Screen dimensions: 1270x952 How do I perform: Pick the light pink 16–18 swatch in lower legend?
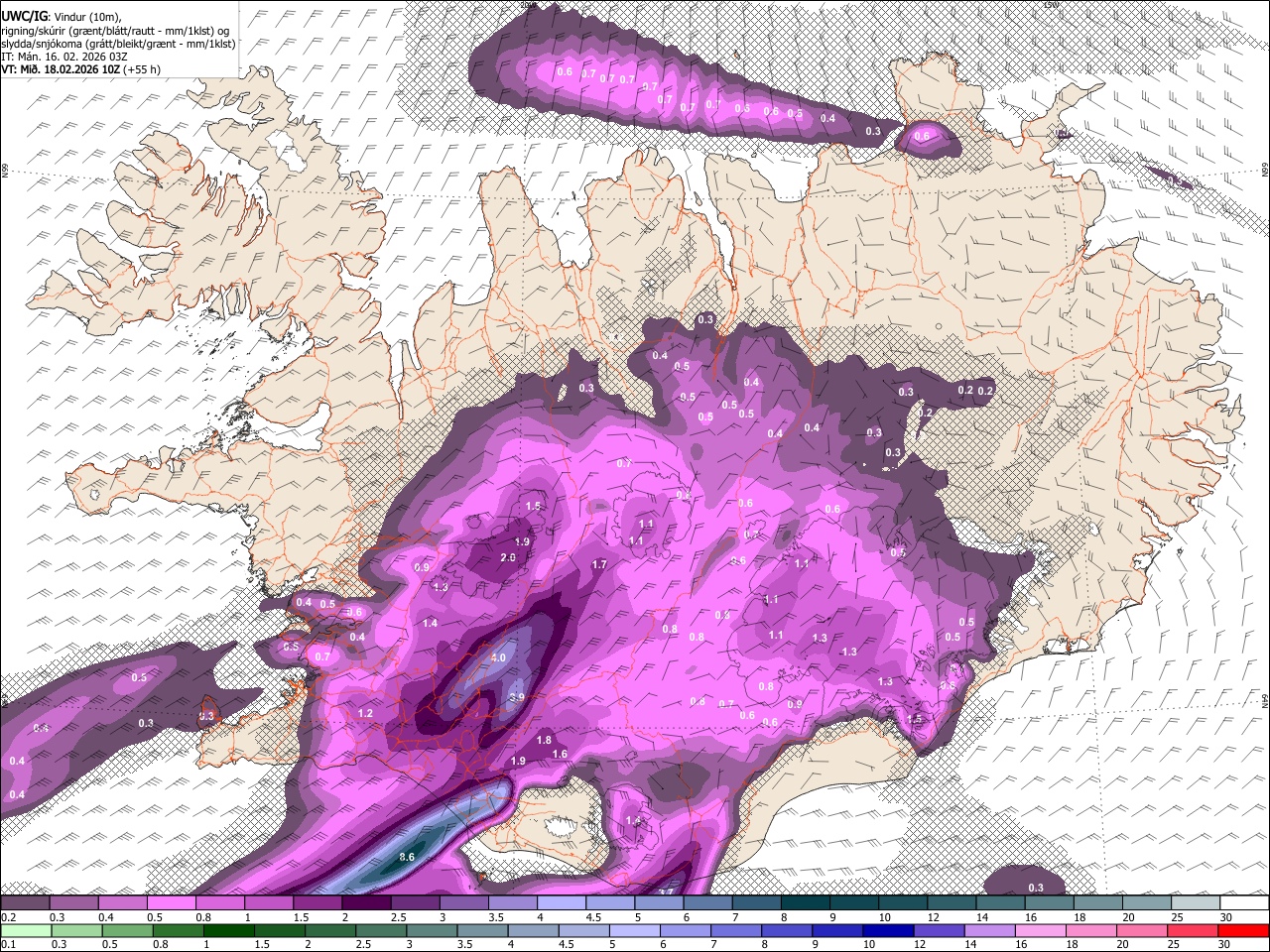coord(1040,930)
